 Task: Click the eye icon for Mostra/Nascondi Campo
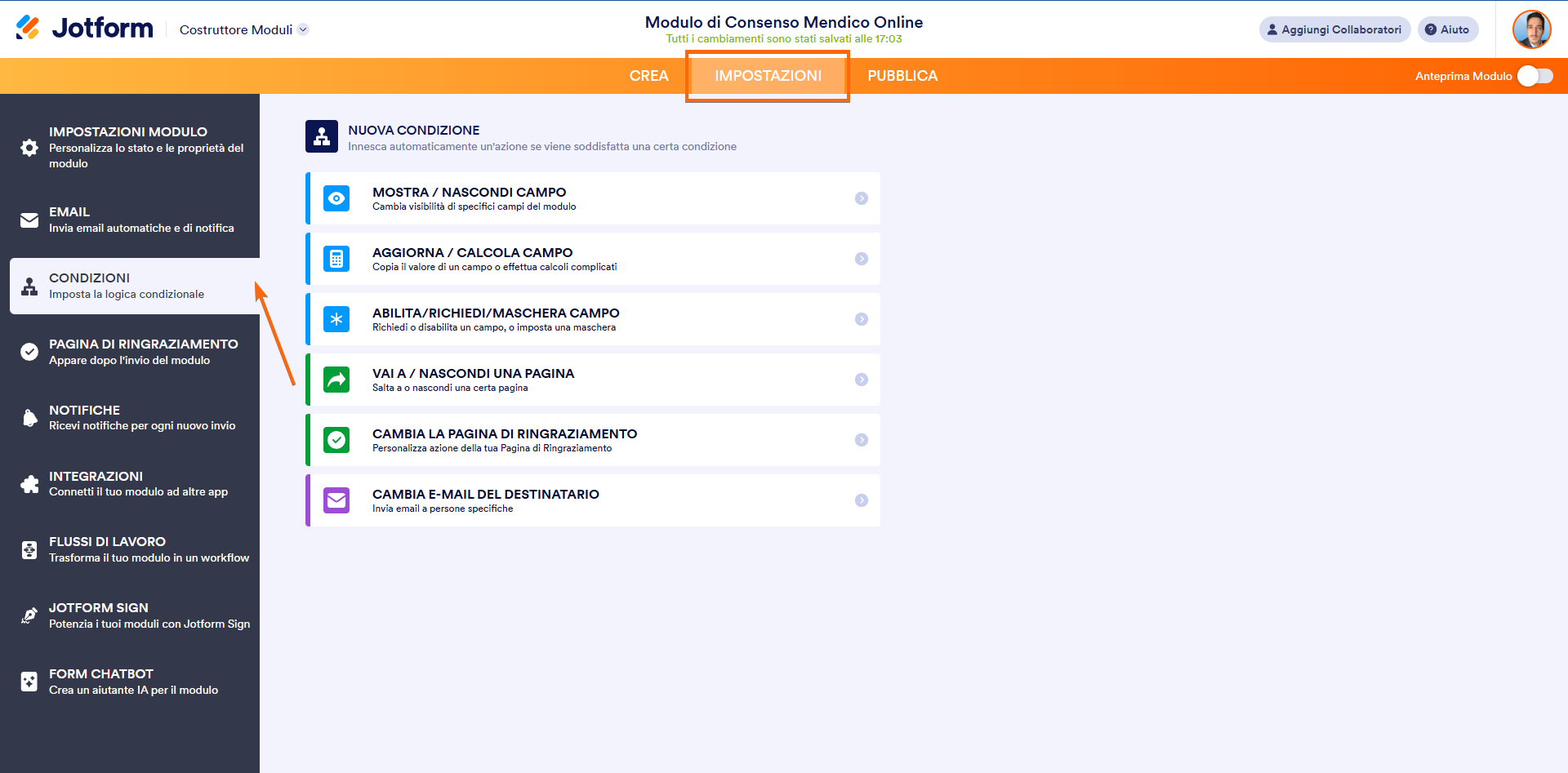click(336, 198)
